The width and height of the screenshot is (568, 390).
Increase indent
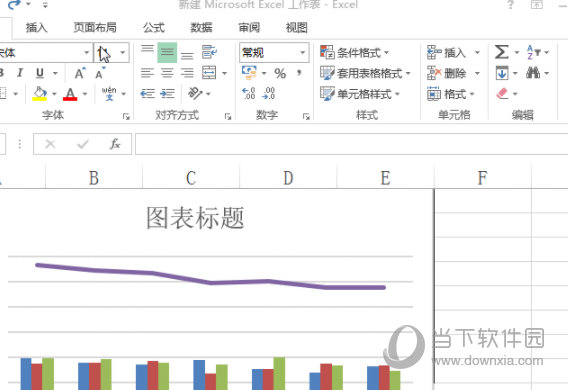tap(167, 94)
